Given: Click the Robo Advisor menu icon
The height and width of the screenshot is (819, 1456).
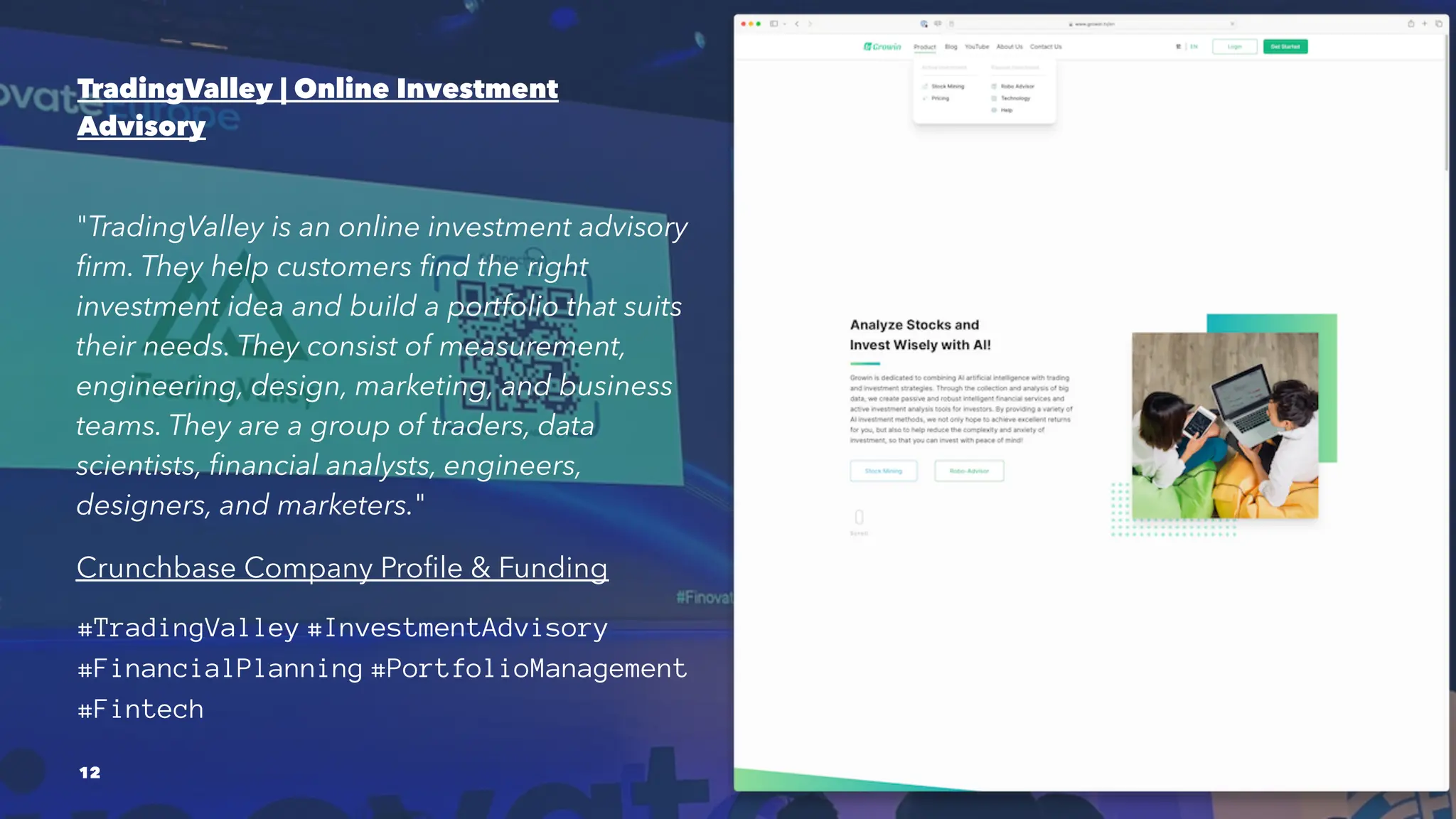Looking at the screenshot, I should coord(994,86).
